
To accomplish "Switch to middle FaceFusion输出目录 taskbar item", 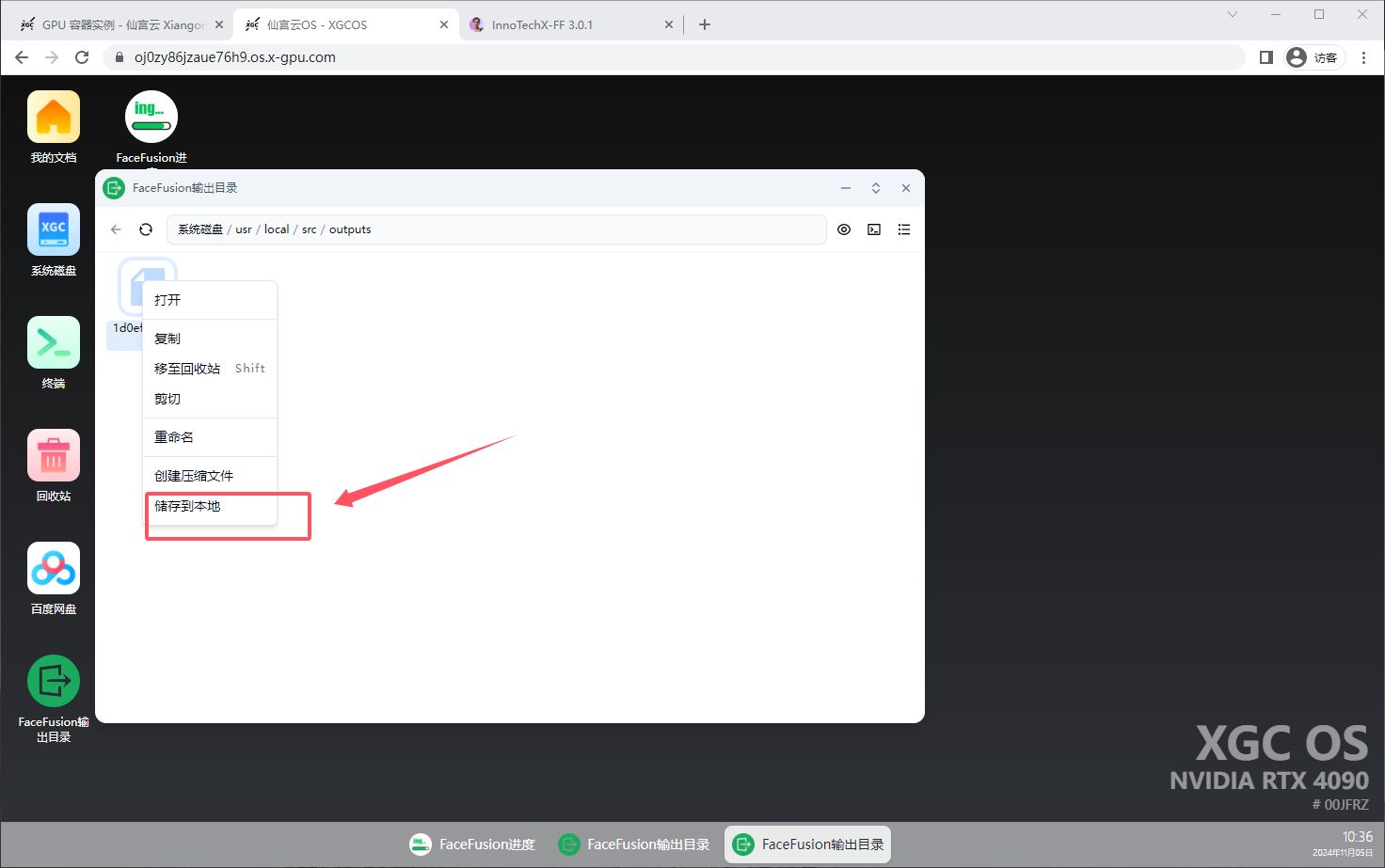I will pos(634,844).
